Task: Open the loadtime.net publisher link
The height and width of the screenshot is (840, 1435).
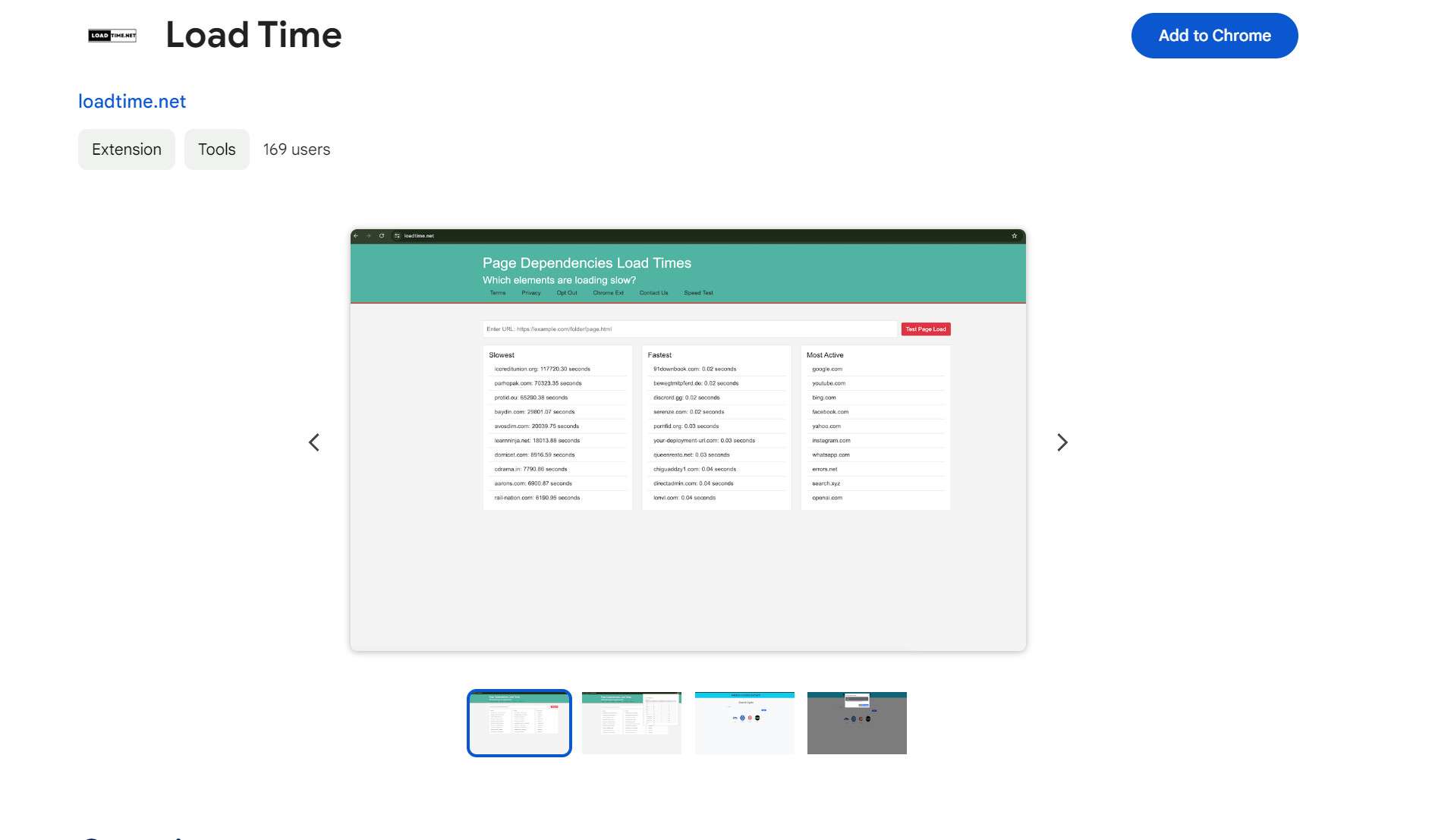Action: click(x=132, y=102)
